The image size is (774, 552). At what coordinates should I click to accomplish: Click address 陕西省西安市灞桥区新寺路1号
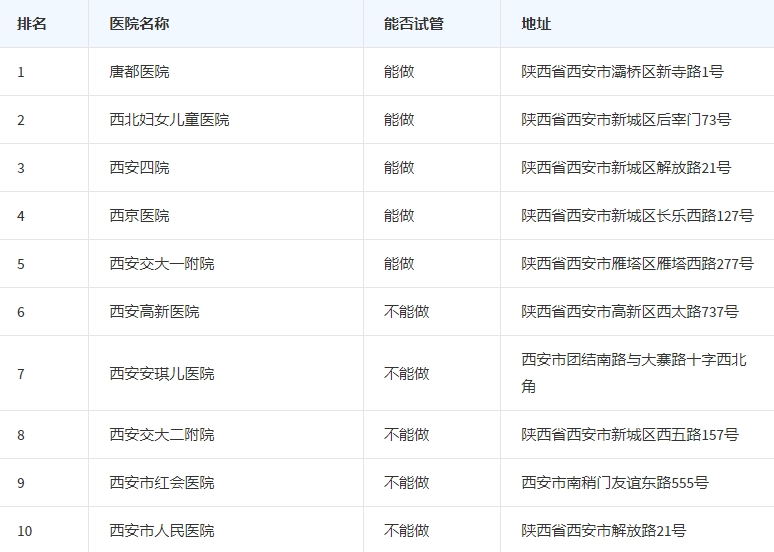tap(622, 72)
